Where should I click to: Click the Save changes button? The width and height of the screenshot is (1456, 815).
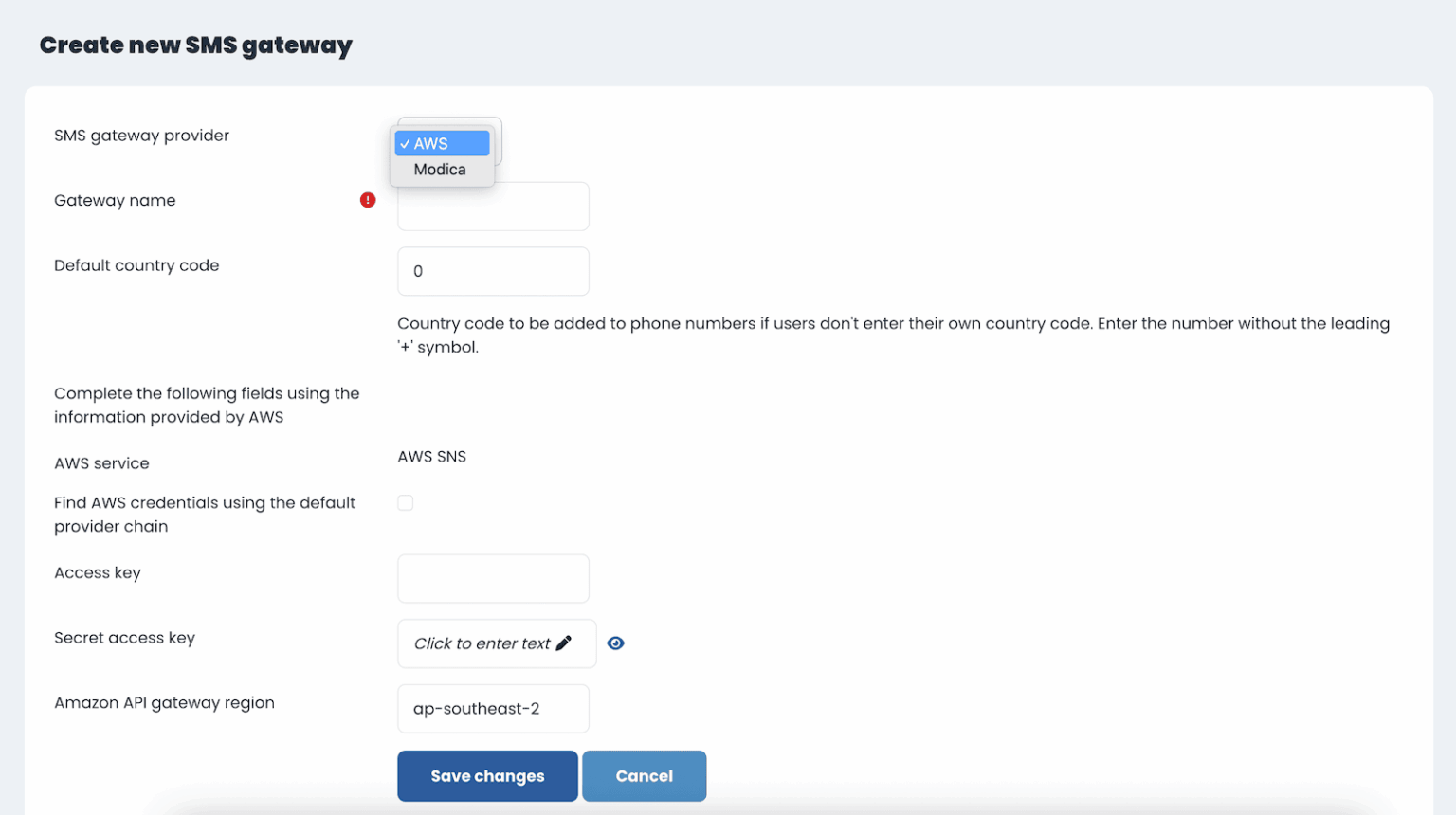tap(487, 775)
